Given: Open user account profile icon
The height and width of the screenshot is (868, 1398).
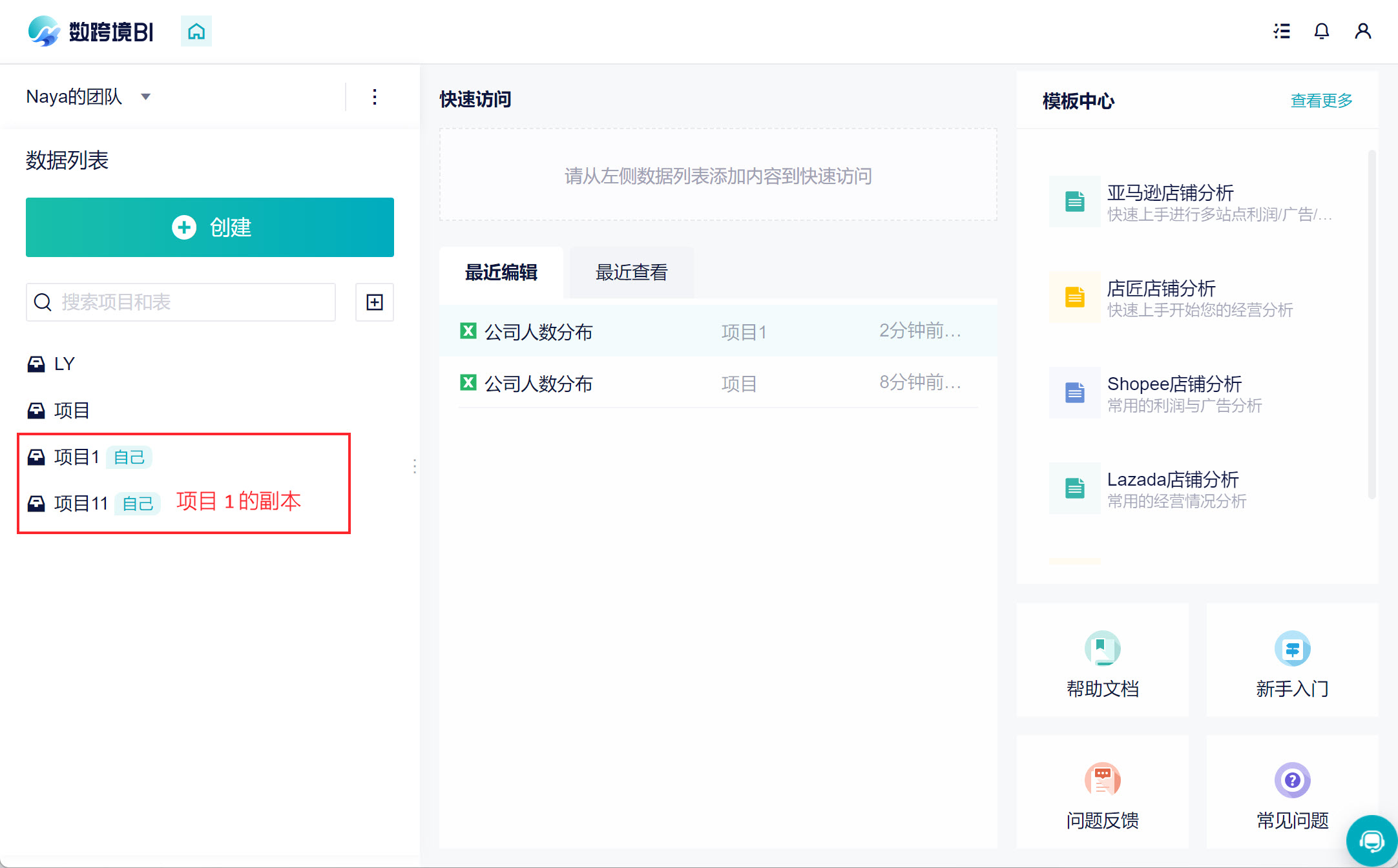Looking at the screenshot, I should tap(1363, 31).
